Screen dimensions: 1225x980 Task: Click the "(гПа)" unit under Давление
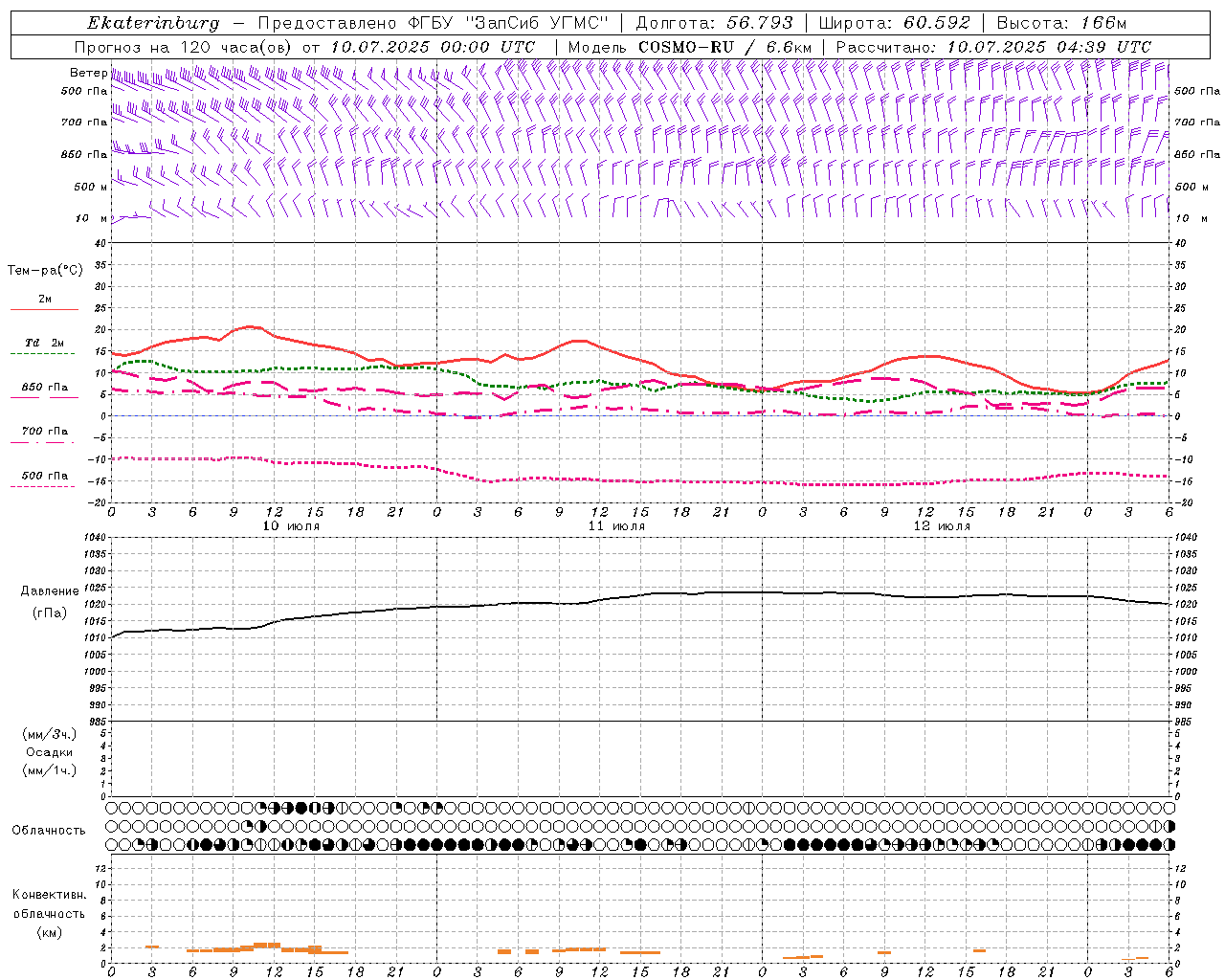[x=50, y=612]
